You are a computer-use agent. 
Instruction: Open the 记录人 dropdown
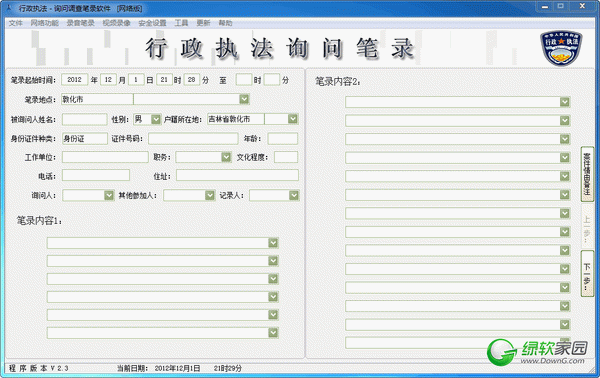[x=293, y=196]
